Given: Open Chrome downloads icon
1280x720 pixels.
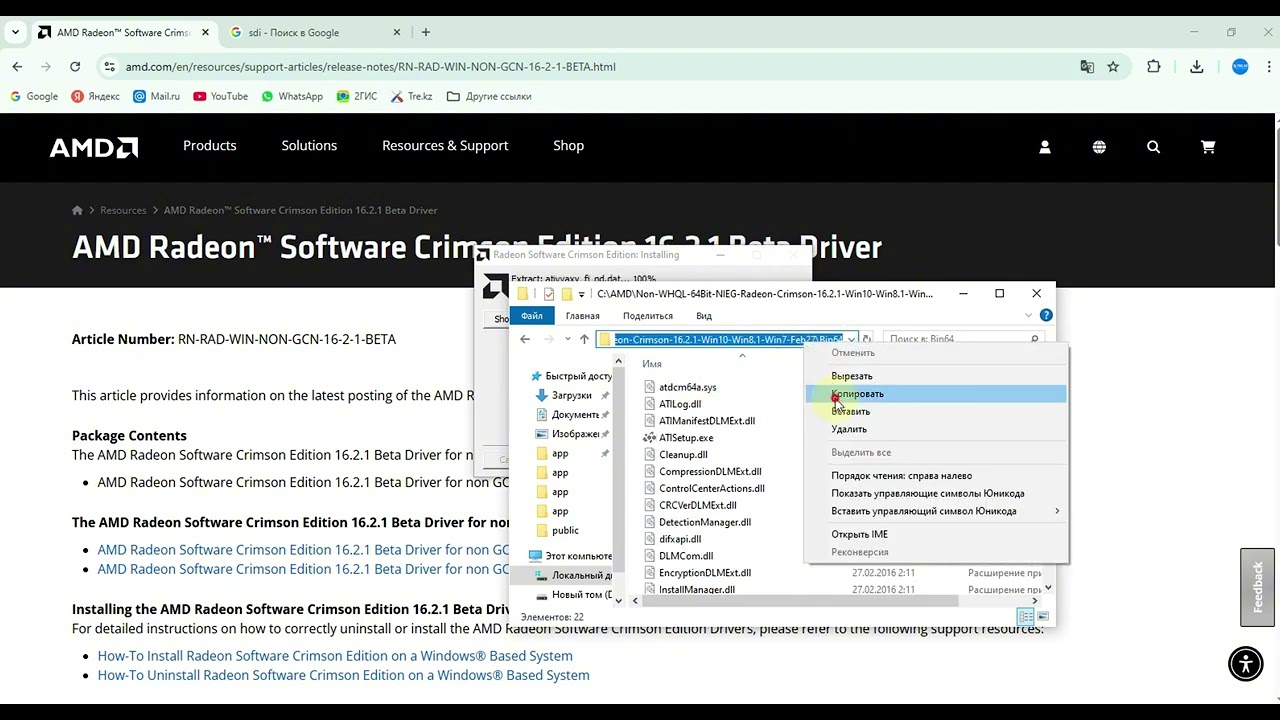Looking at the screenshot, I should click(1197, 67).
